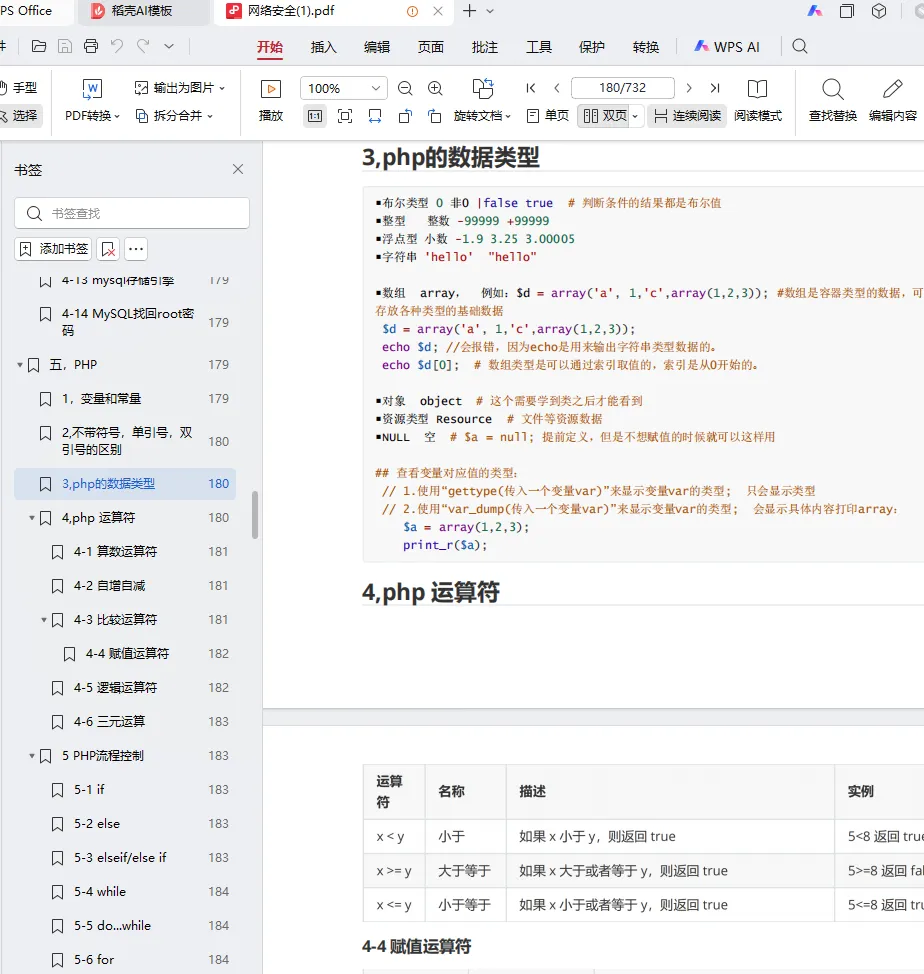Open 输出为图片 export dropdown
The image size is (924, 974).
point(179,88)
